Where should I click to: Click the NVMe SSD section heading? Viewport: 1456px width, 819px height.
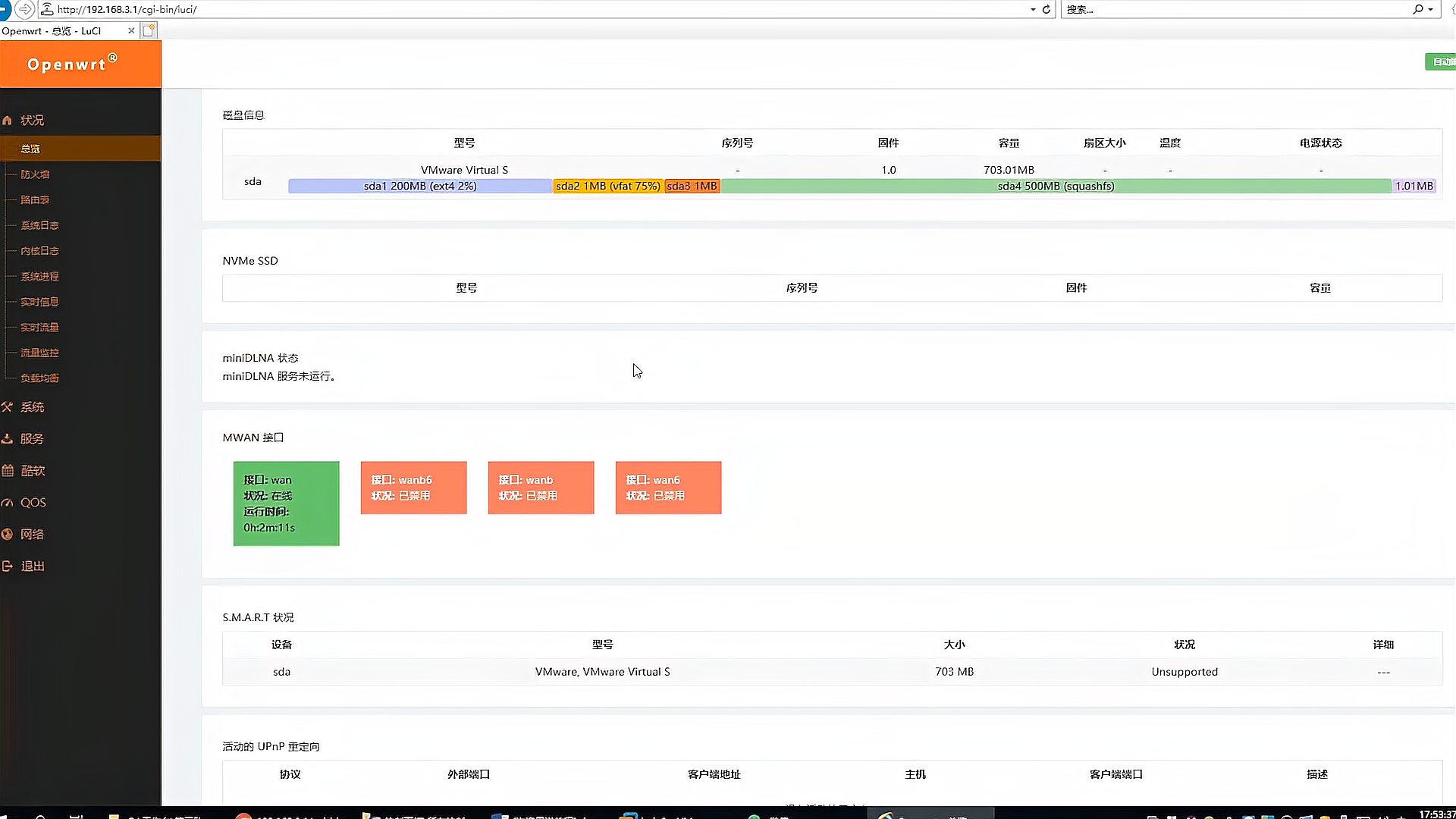250,261
